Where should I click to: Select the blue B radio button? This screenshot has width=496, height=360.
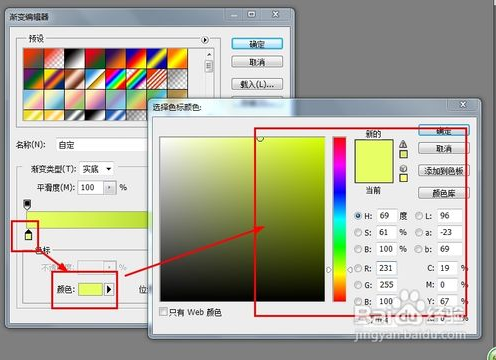358,301
